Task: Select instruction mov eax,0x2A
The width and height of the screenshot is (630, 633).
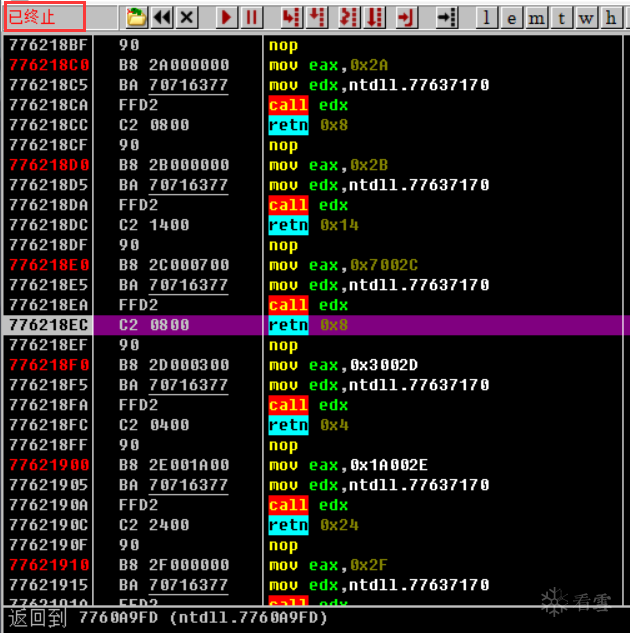Action: (x=329, y=65)
